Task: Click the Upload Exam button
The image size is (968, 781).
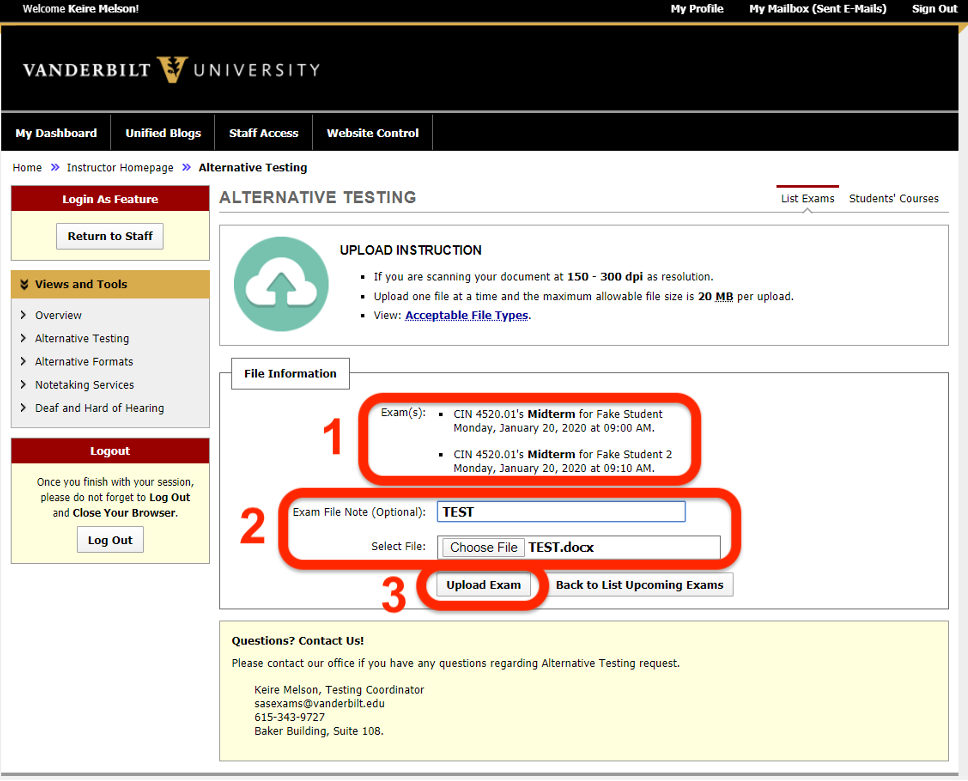Action: [483, 584]
